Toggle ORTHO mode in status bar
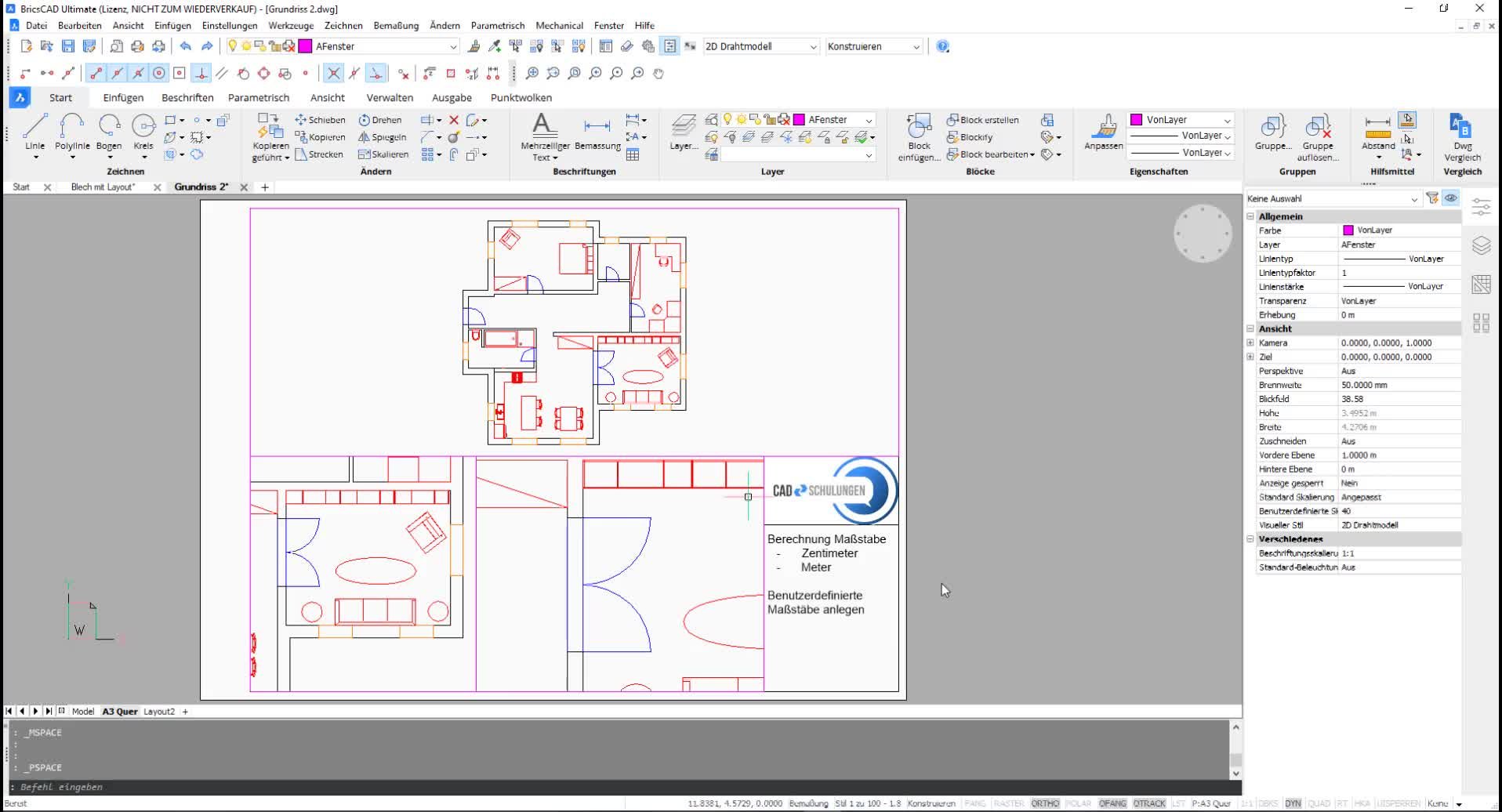Screen dimensions: 1502x812 pyautogui.click(x=1045, y=803)
